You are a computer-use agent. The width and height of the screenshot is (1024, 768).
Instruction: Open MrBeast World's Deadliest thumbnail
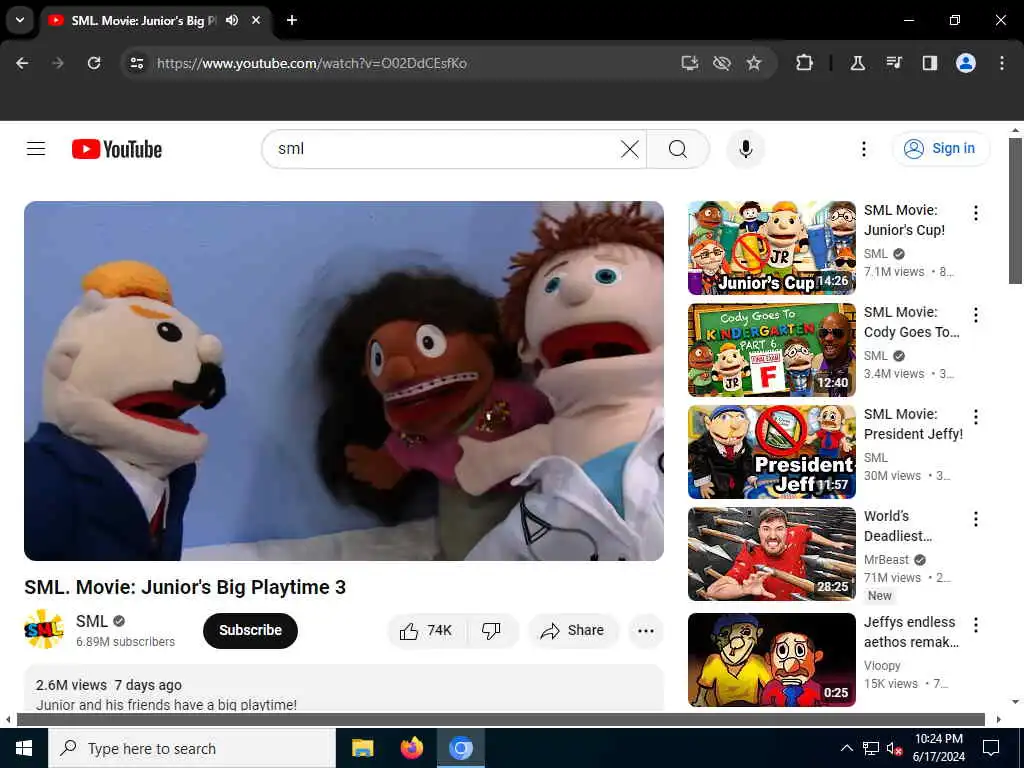(771, 554)
